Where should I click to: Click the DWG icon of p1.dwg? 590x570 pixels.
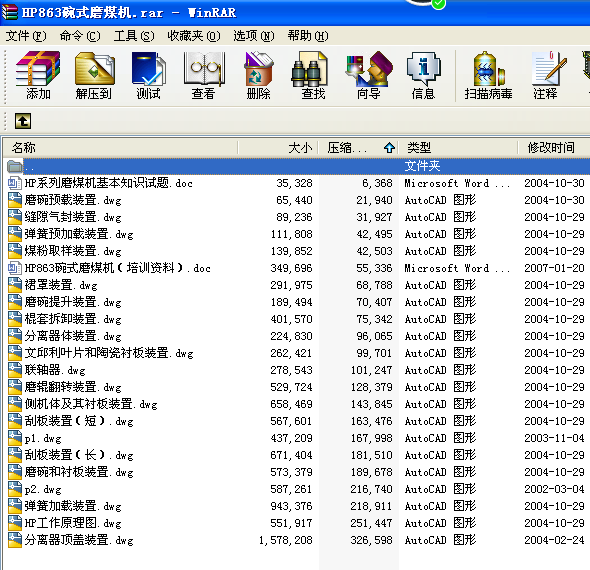(15, 438)
